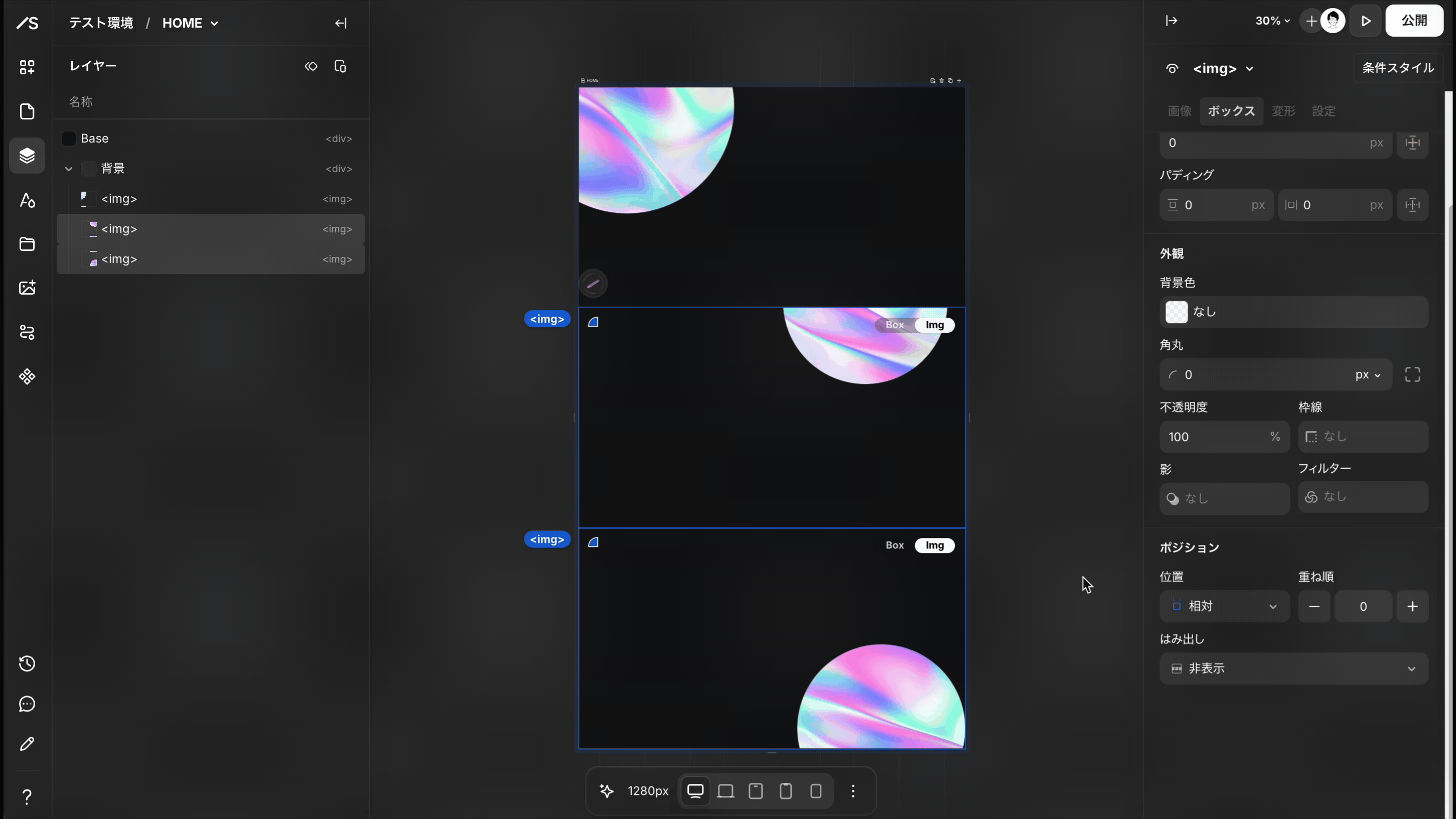Open the version history icon

pyautogui.click(x=27, y=663)
